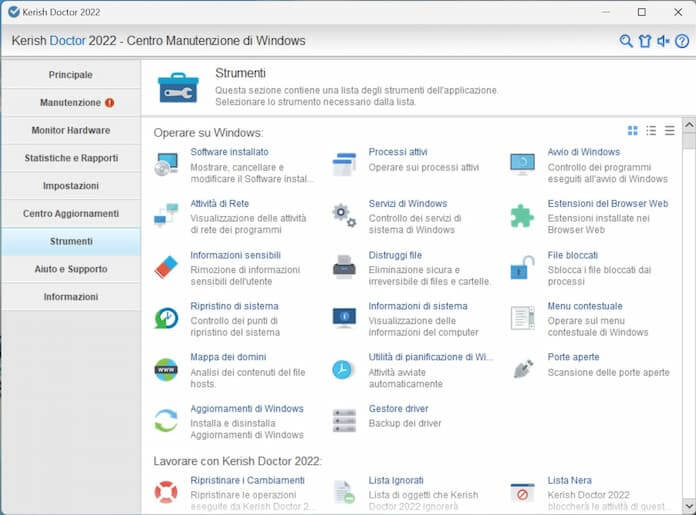The image size is (696, 515).
Task: Click the green puzzle piece extensions icon
Action: [522, 216]
